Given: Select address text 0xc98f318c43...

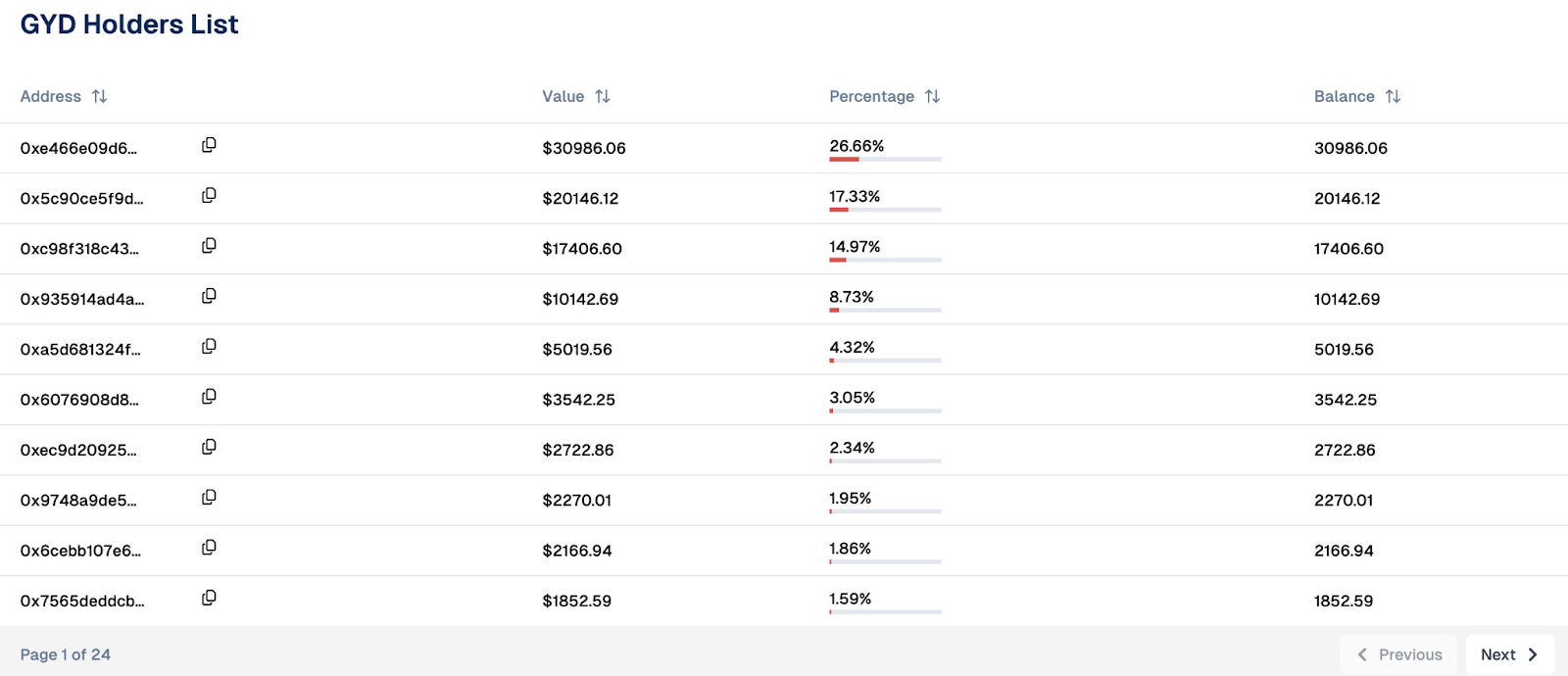Looking at the screenshot, I should [x=79, y=249].
